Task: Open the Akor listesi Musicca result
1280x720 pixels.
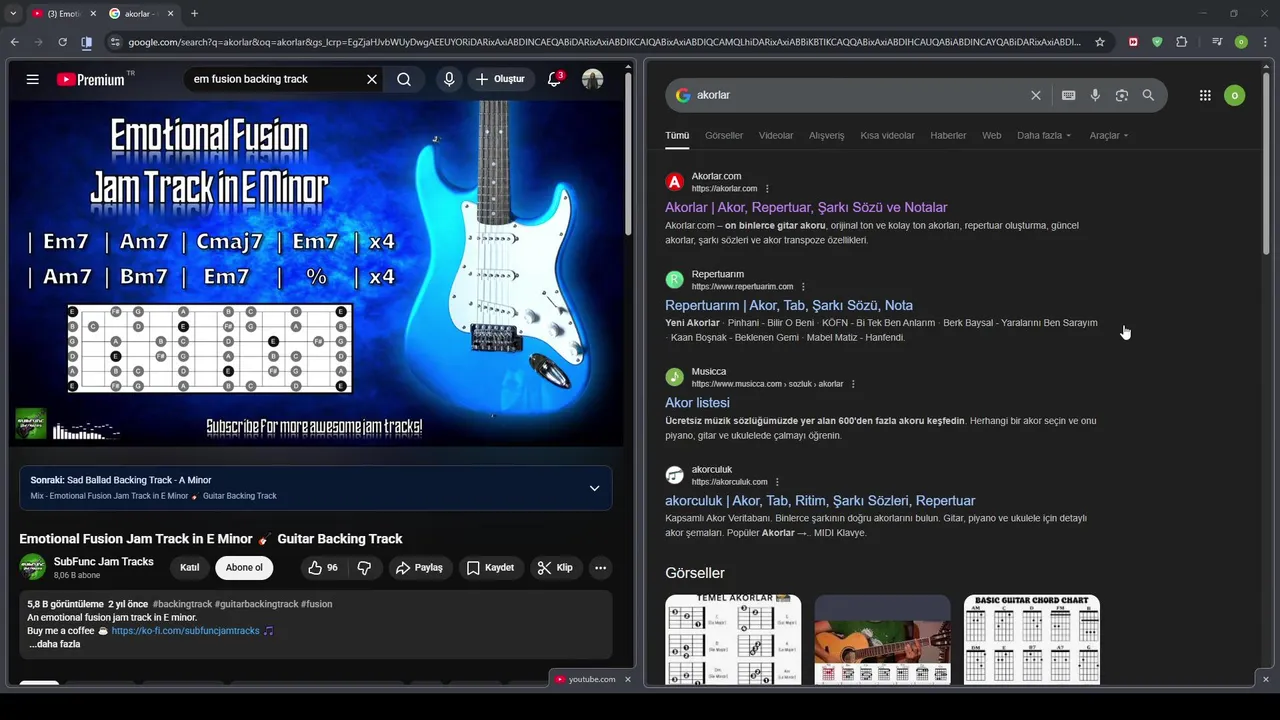Action: coord(697,403)
